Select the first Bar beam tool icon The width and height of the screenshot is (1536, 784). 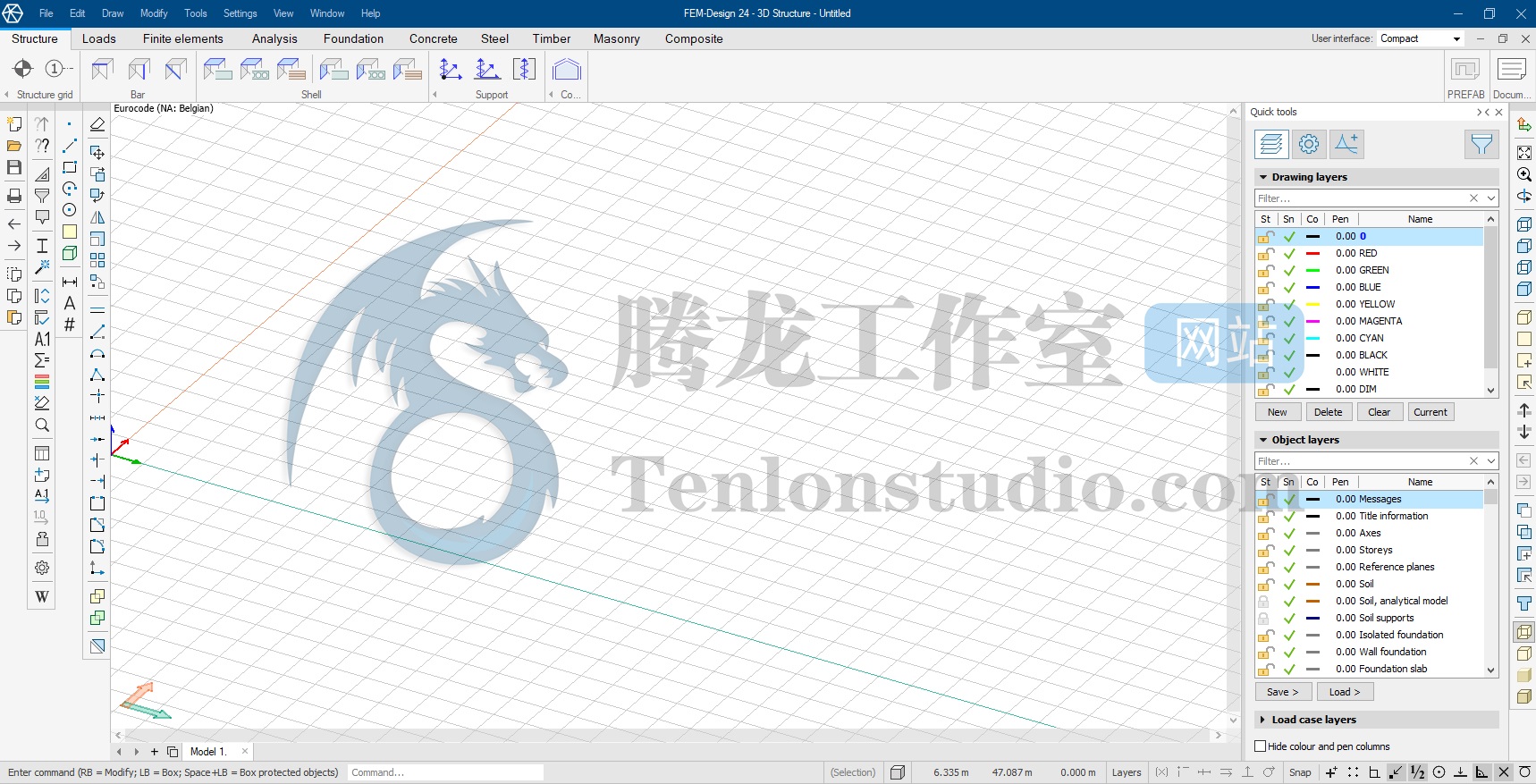[103, 69]
